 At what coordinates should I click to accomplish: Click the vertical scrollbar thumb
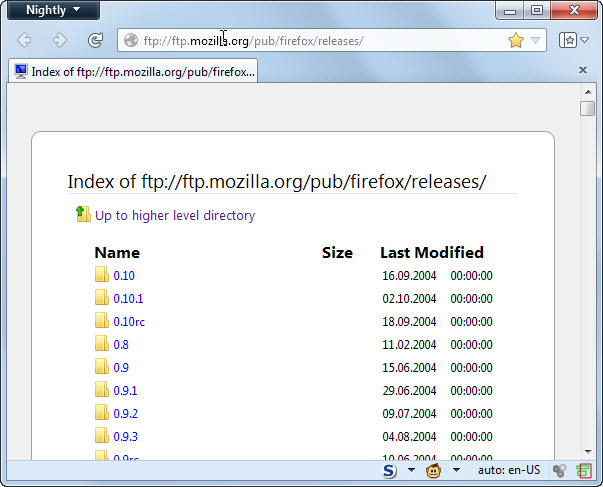(588, 108)
